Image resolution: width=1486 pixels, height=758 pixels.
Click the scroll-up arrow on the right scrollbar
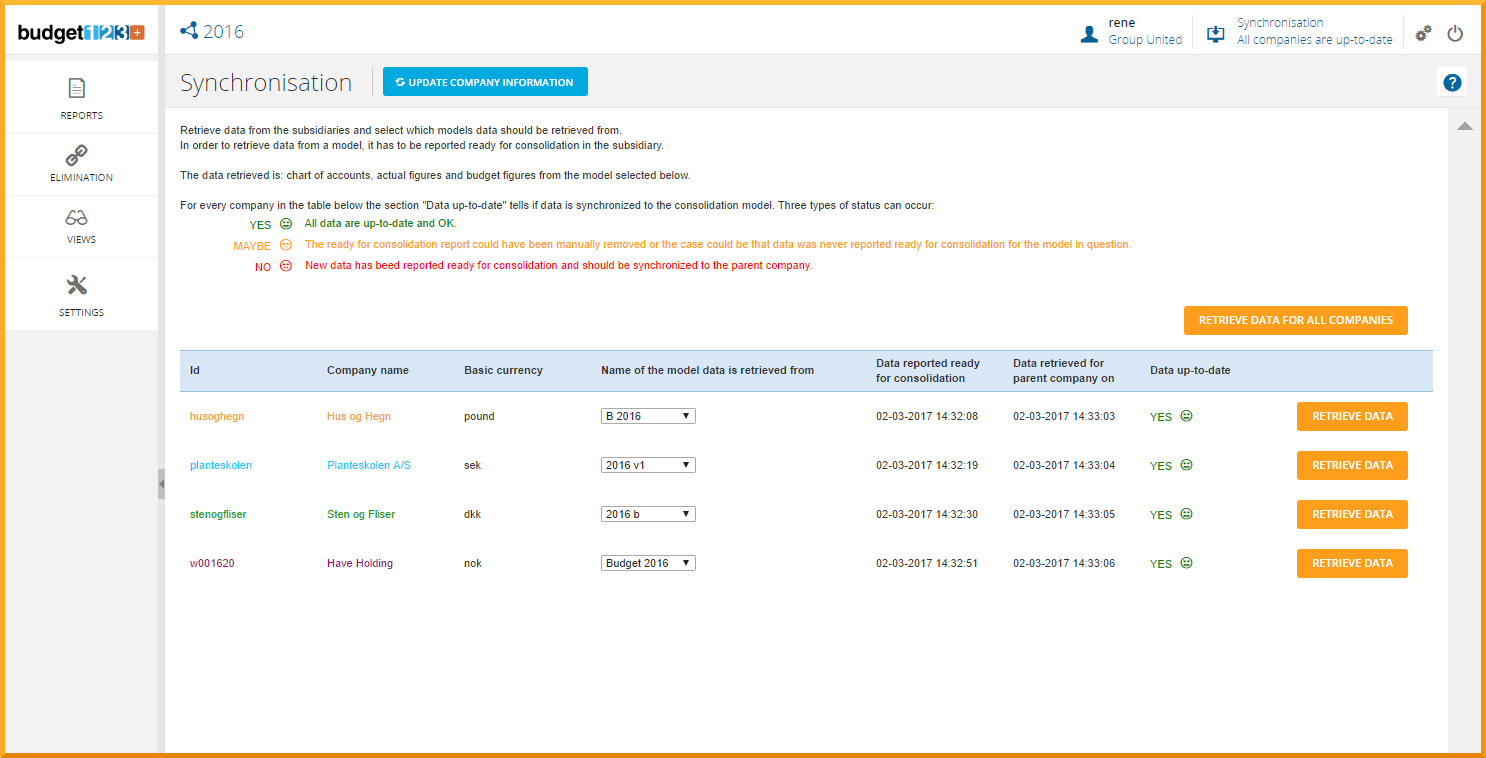point(1464,126)
